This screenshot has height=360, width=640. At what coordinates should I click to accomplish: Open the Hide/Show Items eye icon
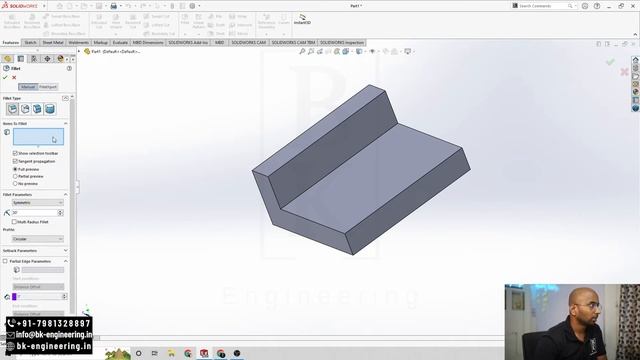pos(372,51)
